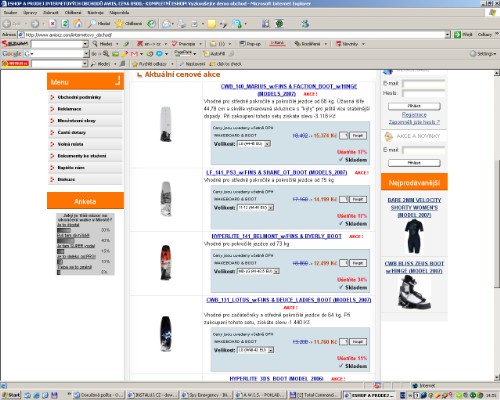
Task: Open the CWB_140_MARIUS product link
Action: 289,90
